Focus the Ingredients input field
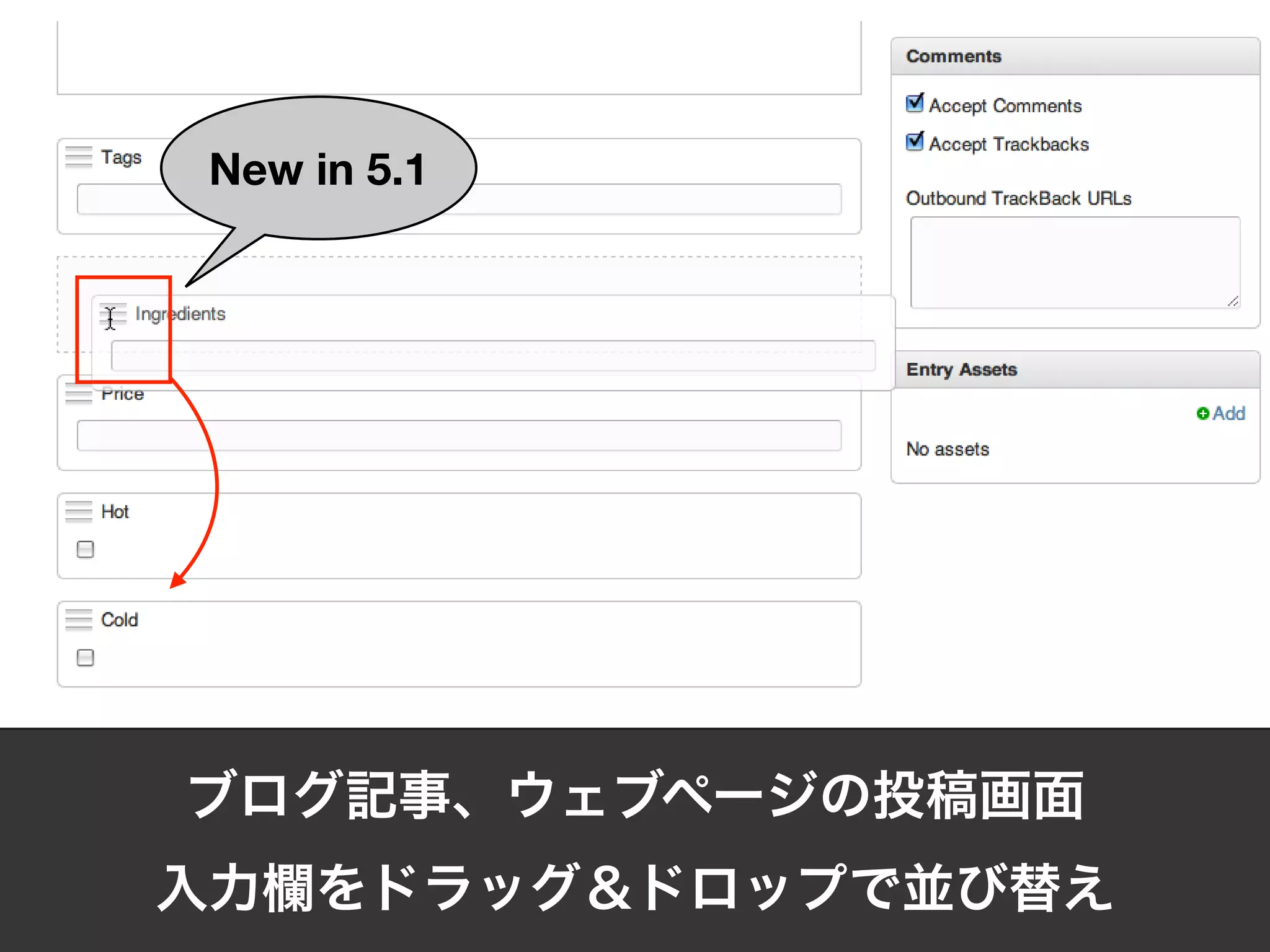The width and height of the screenshot is (1270, 952). [493, 356]
